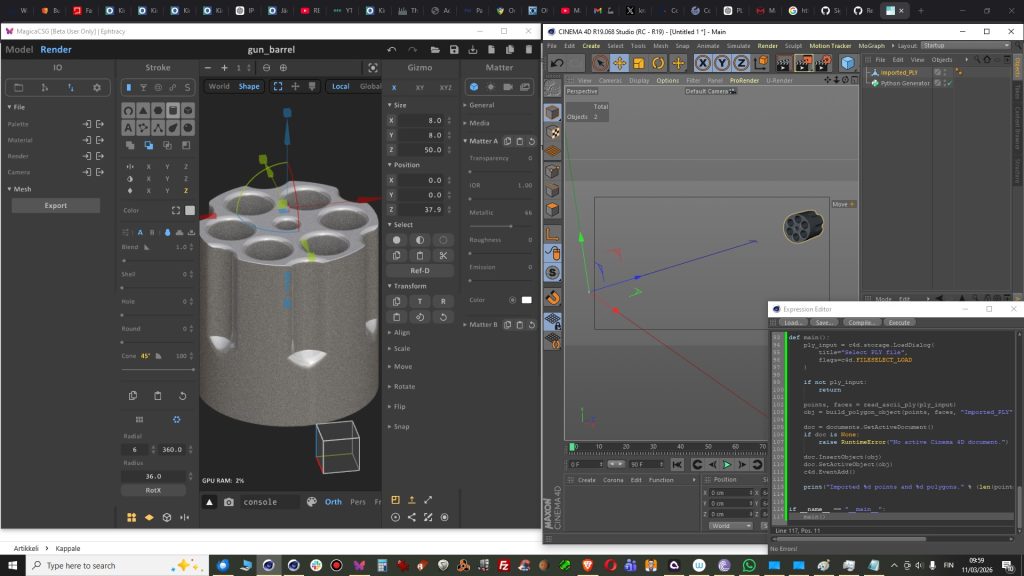Open the MoGraph menu
This screenshot has width=1024, height=576.
point(871,46)
